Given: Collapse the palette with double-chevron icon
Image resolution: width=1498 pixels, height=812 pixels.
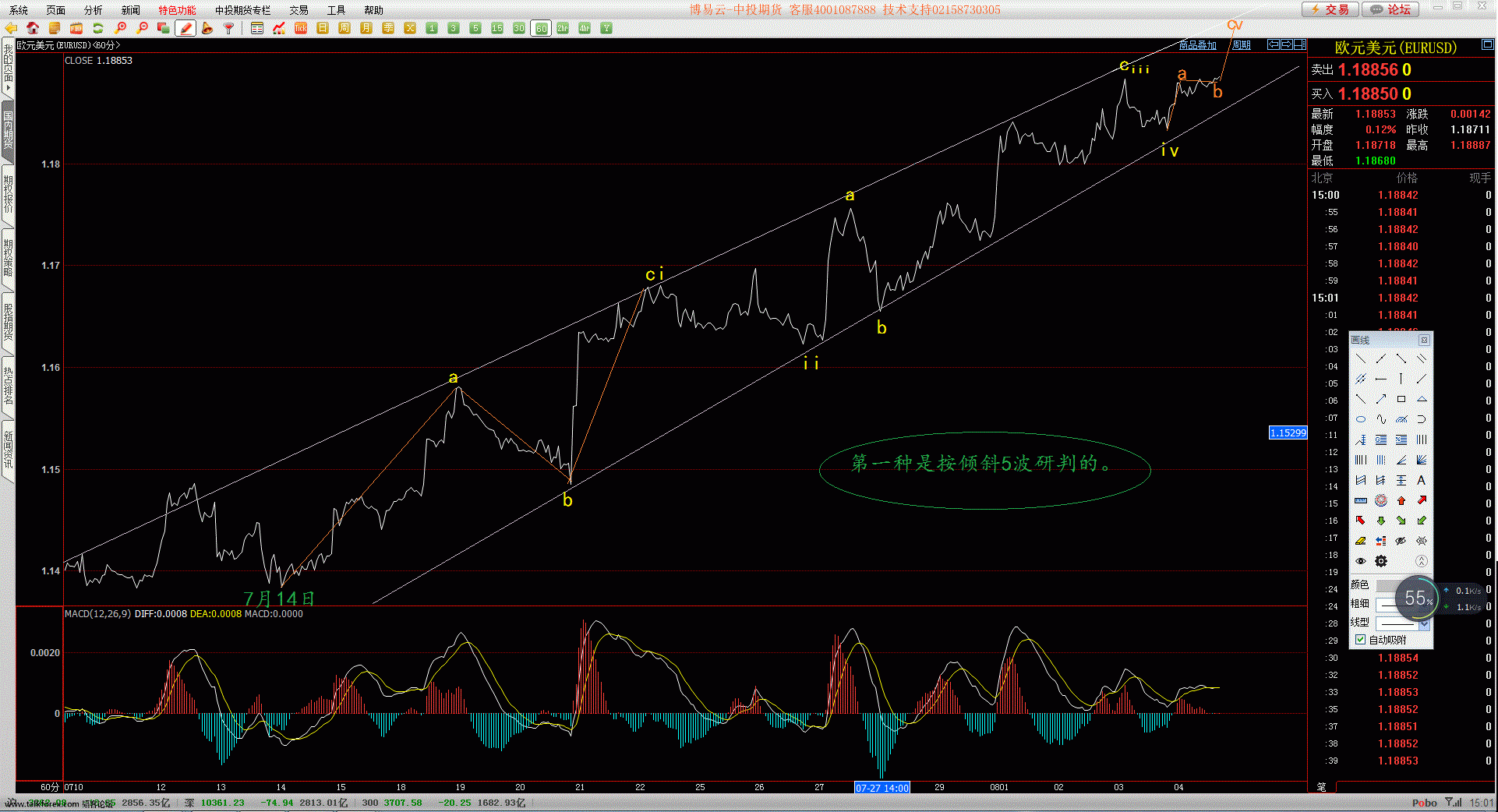Looking at the screenshot, I should coord(1422,561).
